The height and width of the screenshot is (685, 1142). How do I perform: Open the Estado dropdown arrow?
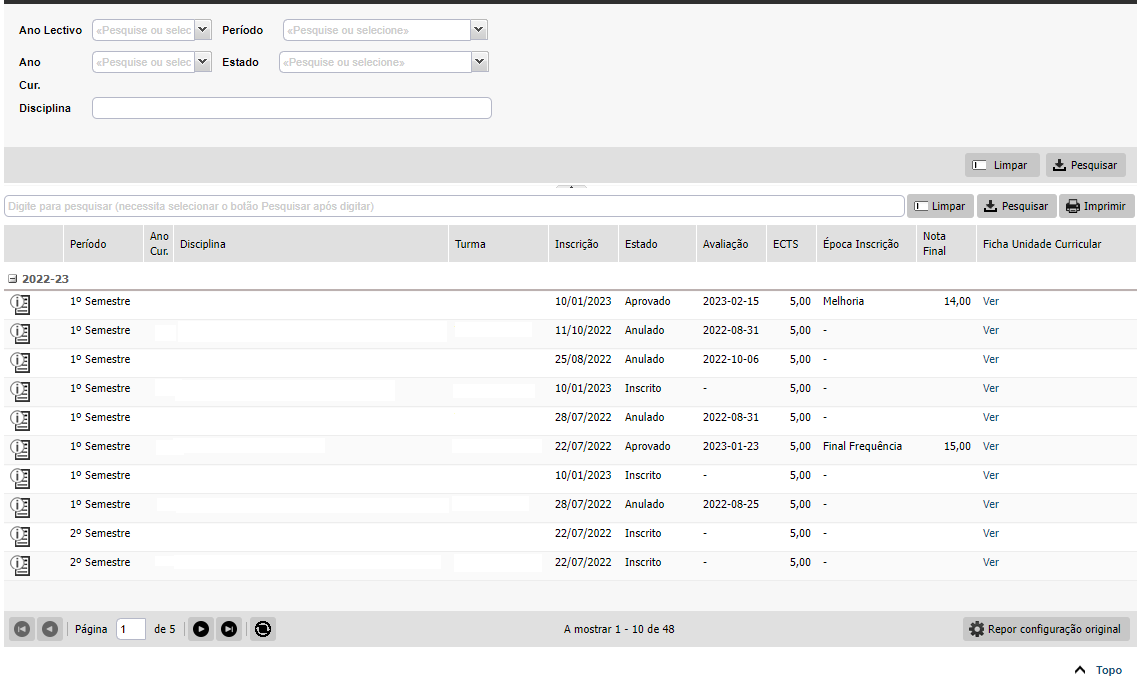(480, 62)
